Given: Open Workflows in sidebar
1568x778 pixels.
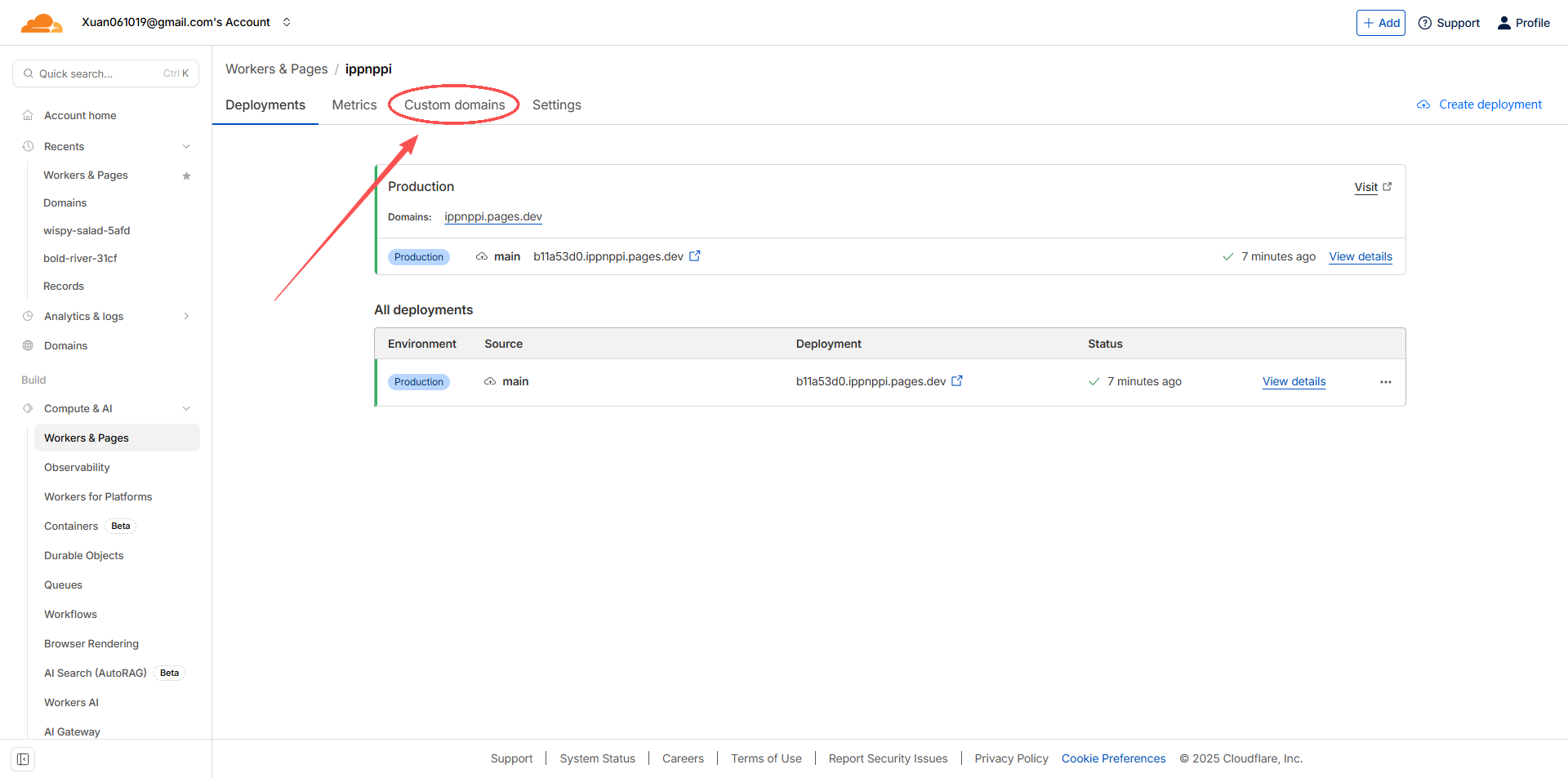Looking at the screenshot, I should (70, 614).
